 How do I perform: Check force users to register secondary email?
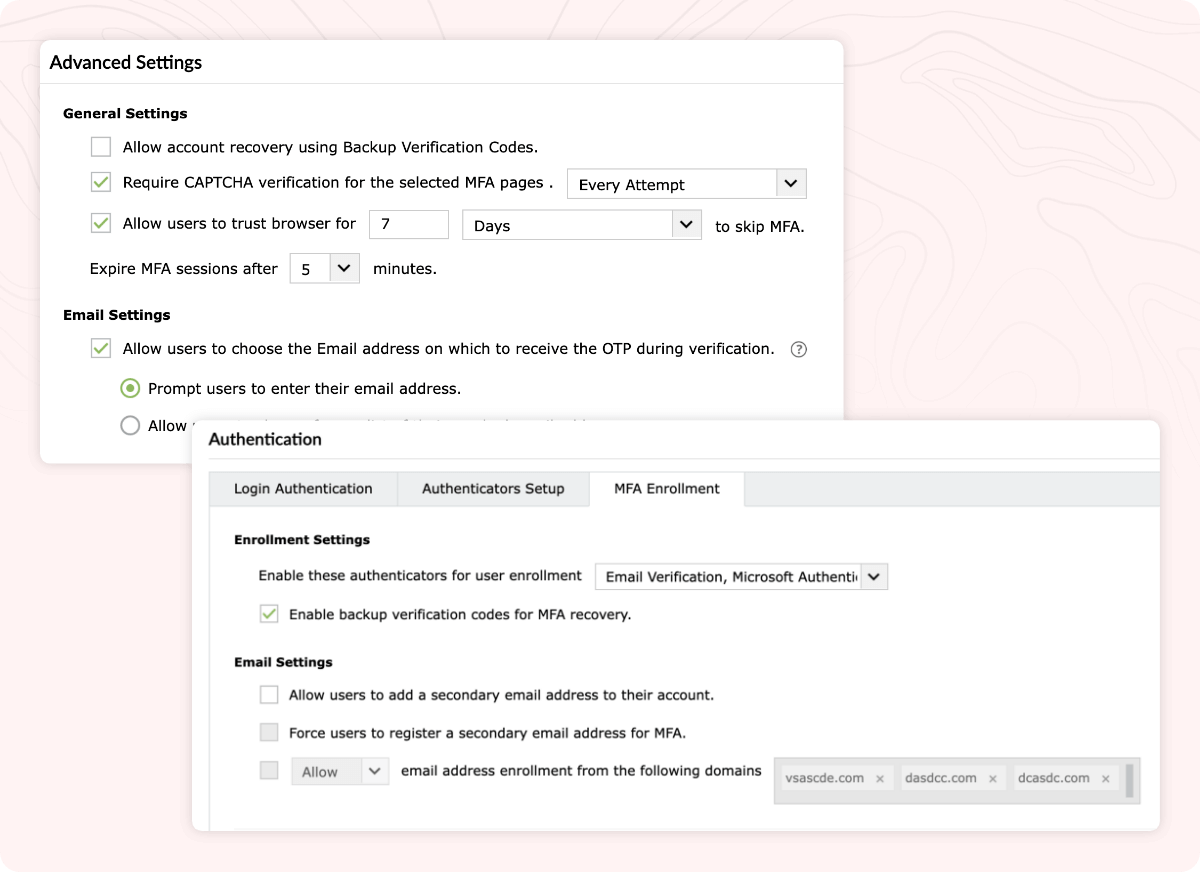point(268,732)
